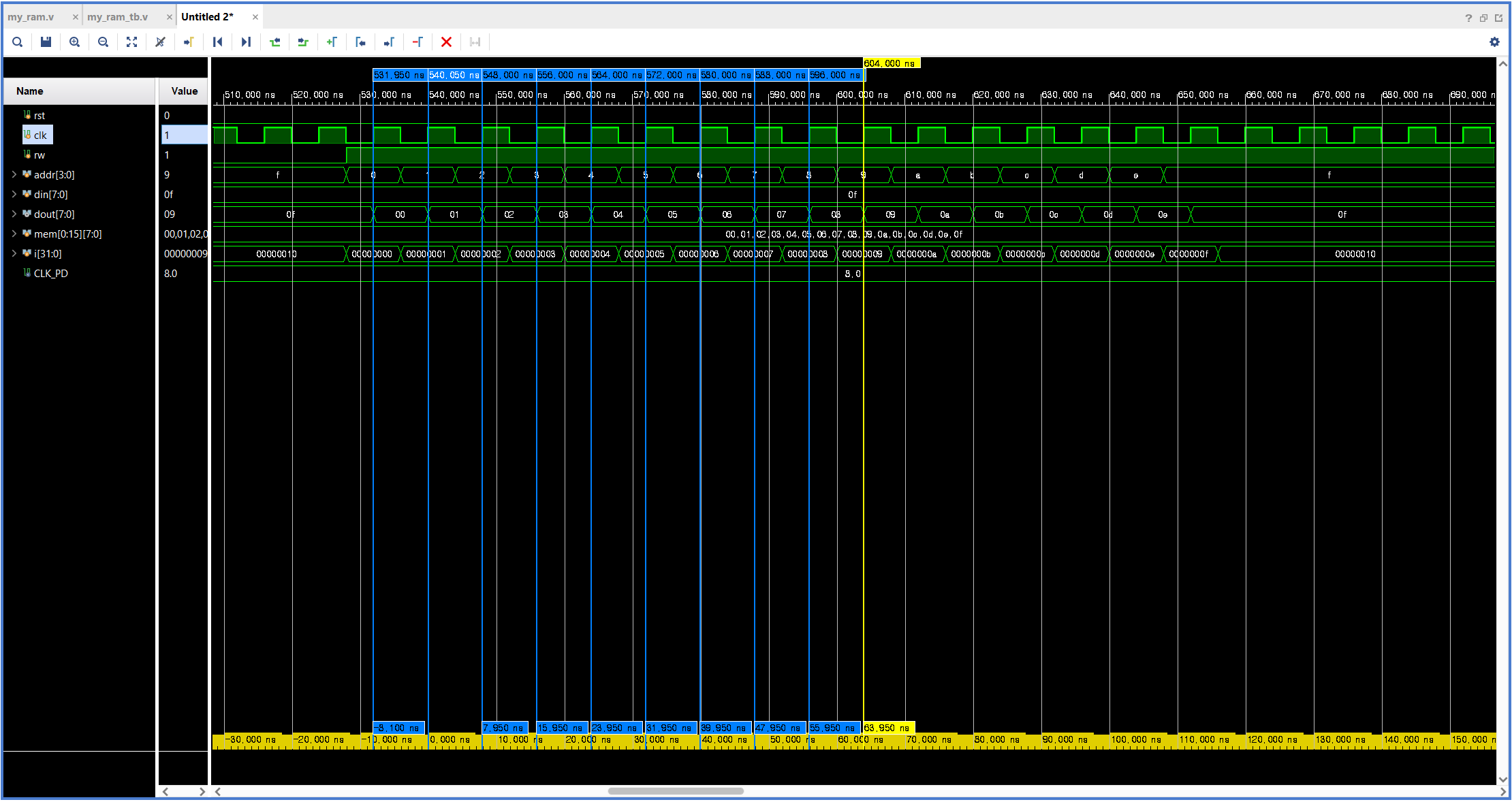Switch to my_ram_tb.v tab
1512x802 pixels.
point(117,17)
